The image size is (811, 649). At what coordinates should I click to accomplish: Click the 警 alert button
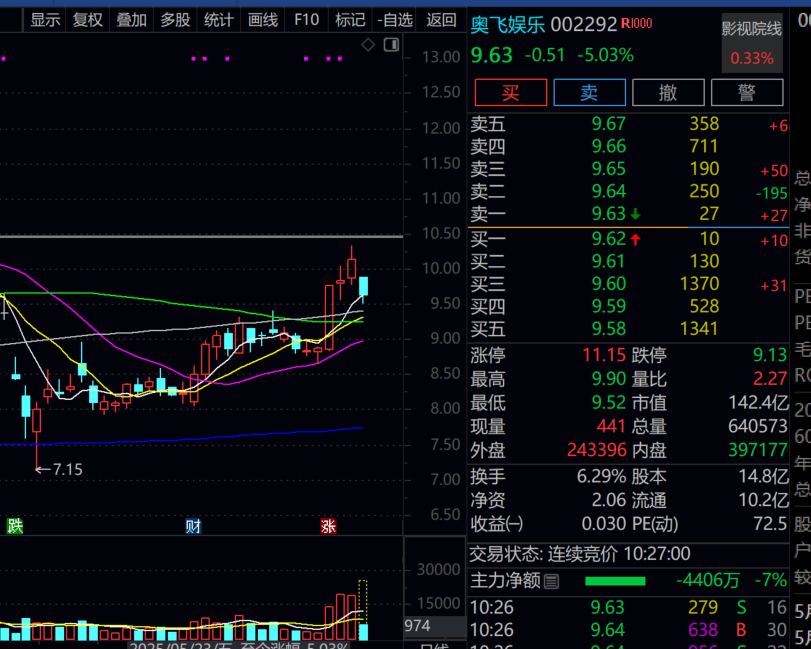coord(747,93)
